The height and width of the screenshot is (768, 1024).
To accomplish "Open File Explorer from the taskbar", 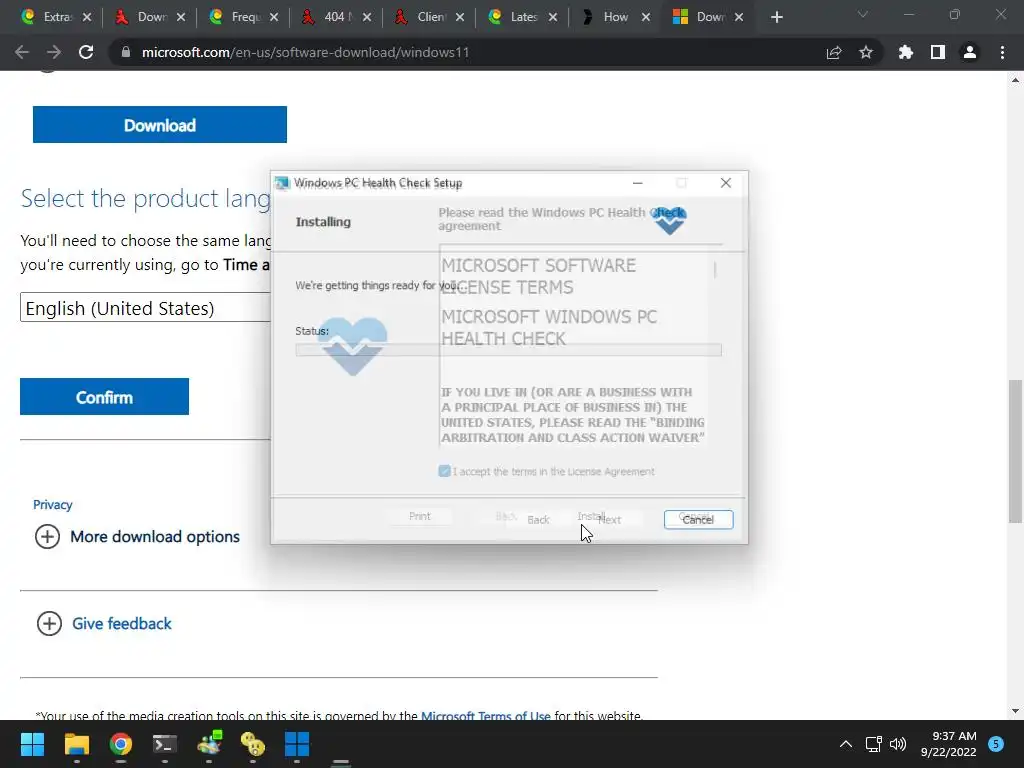I will click(76, 744).
